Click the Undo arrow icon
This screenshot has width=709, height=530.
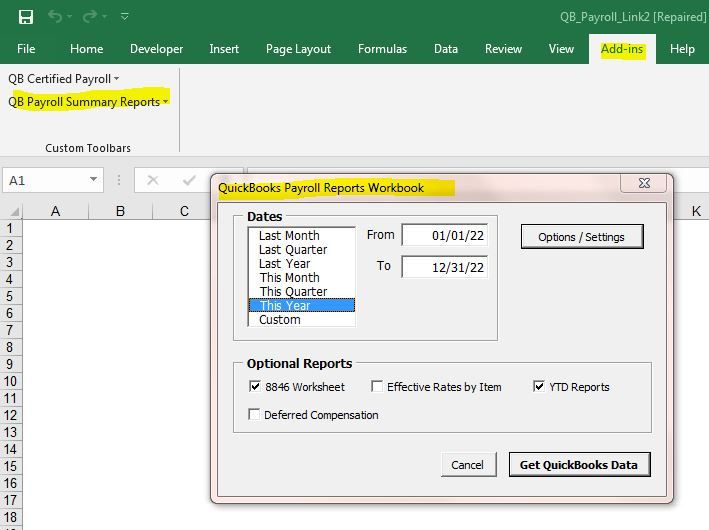tap(57, 17)
